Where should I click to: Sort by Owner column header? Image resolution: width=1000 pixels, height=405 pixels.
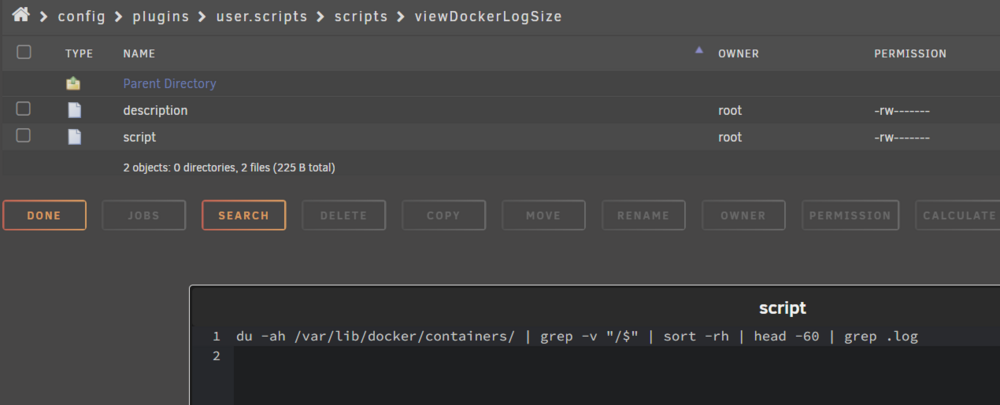point(739,54)
